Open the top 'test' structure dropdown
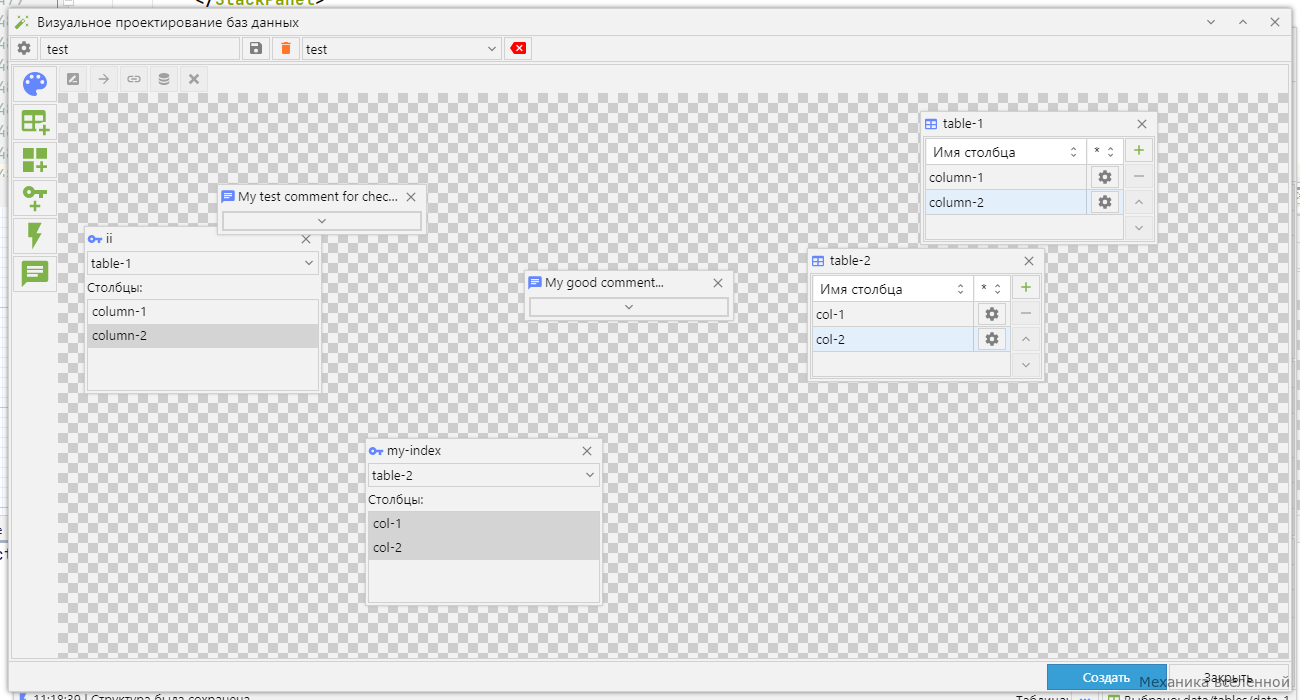Screen dimensions: 1300x700 402,48
